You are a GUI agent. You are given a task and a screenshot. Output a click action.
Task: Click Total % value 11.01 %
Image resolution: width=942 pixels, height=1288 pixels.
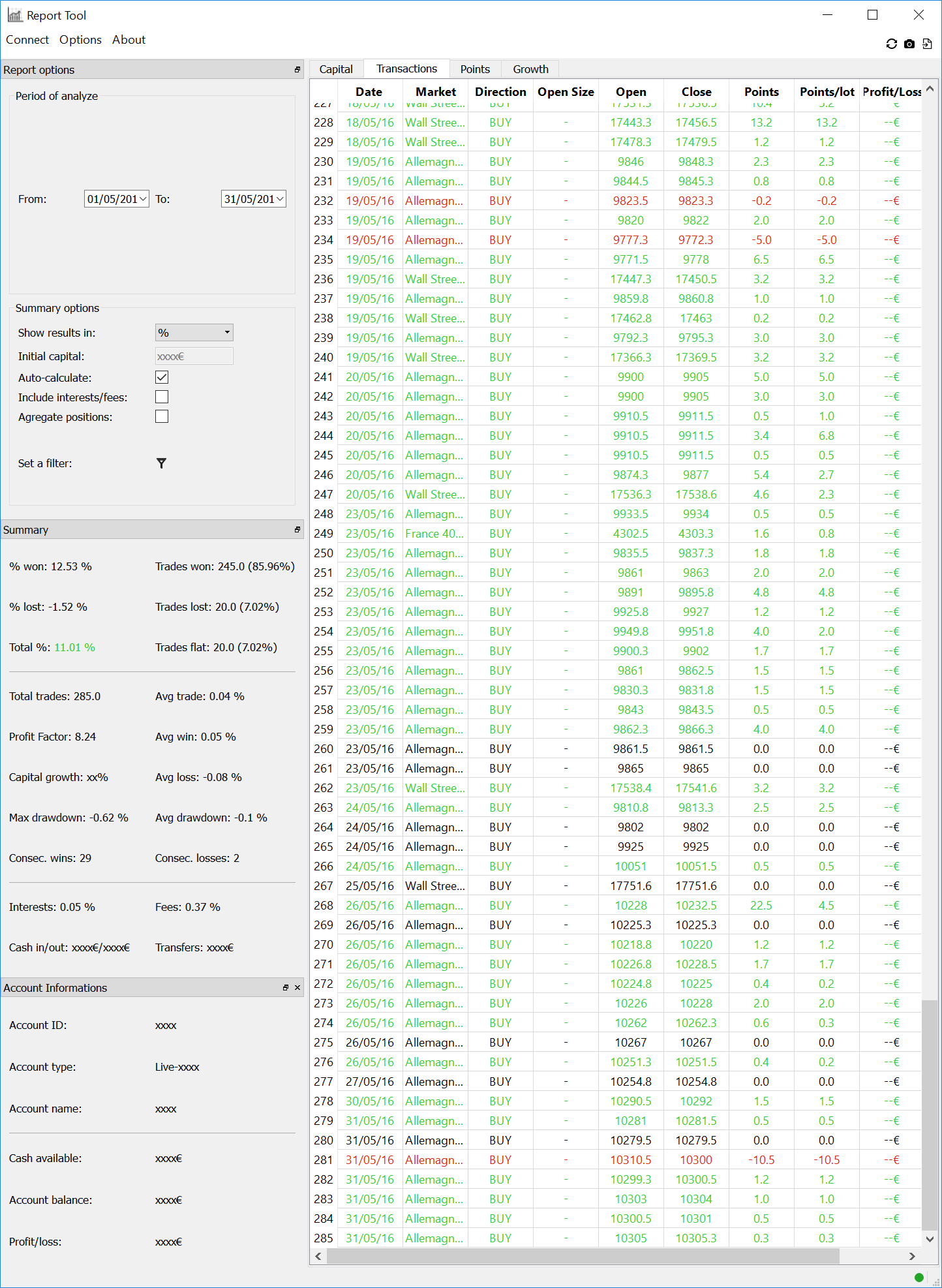(74, 647)
